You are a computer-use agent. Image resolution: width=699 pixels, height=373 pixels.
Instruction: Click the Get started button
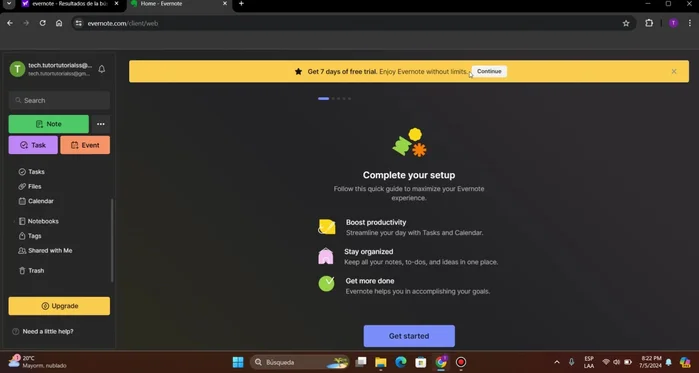(409, 336)
